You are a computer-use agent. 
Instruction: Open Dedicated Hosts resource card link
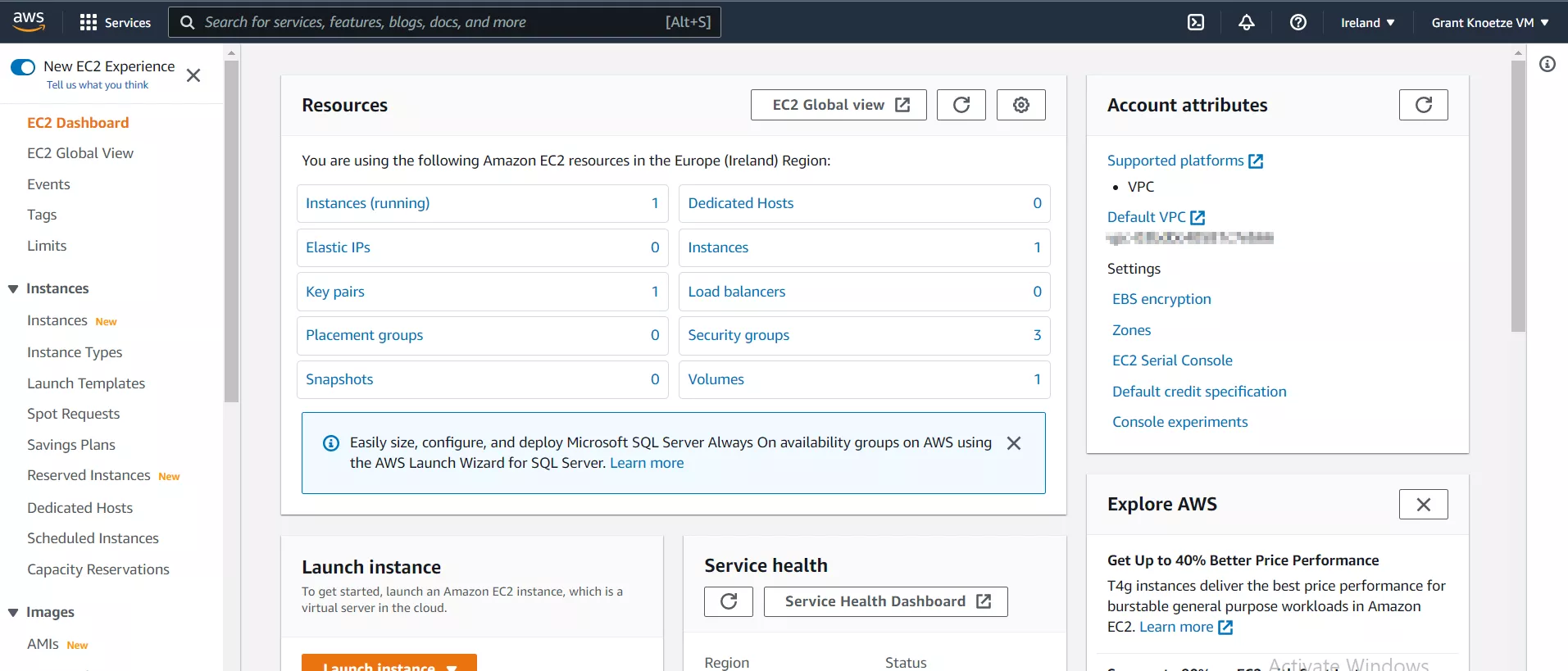click(x=741, y=203)
